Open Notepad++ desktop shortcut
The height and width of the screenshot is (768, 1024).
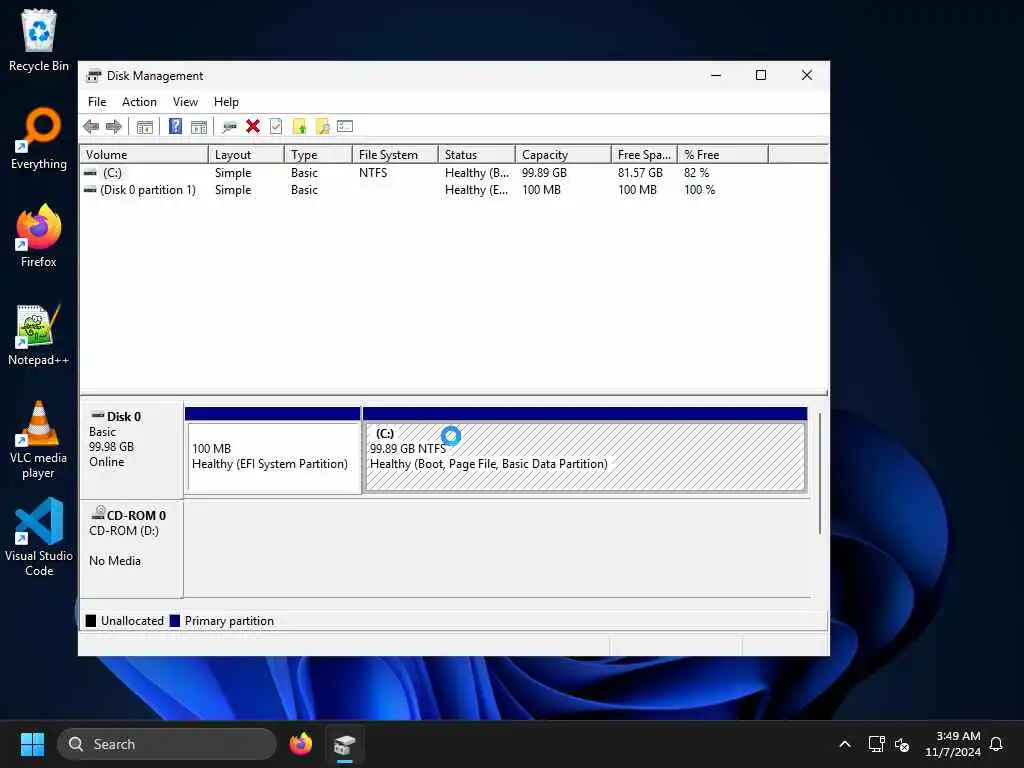pyautogui.click(x=39, y=334)
